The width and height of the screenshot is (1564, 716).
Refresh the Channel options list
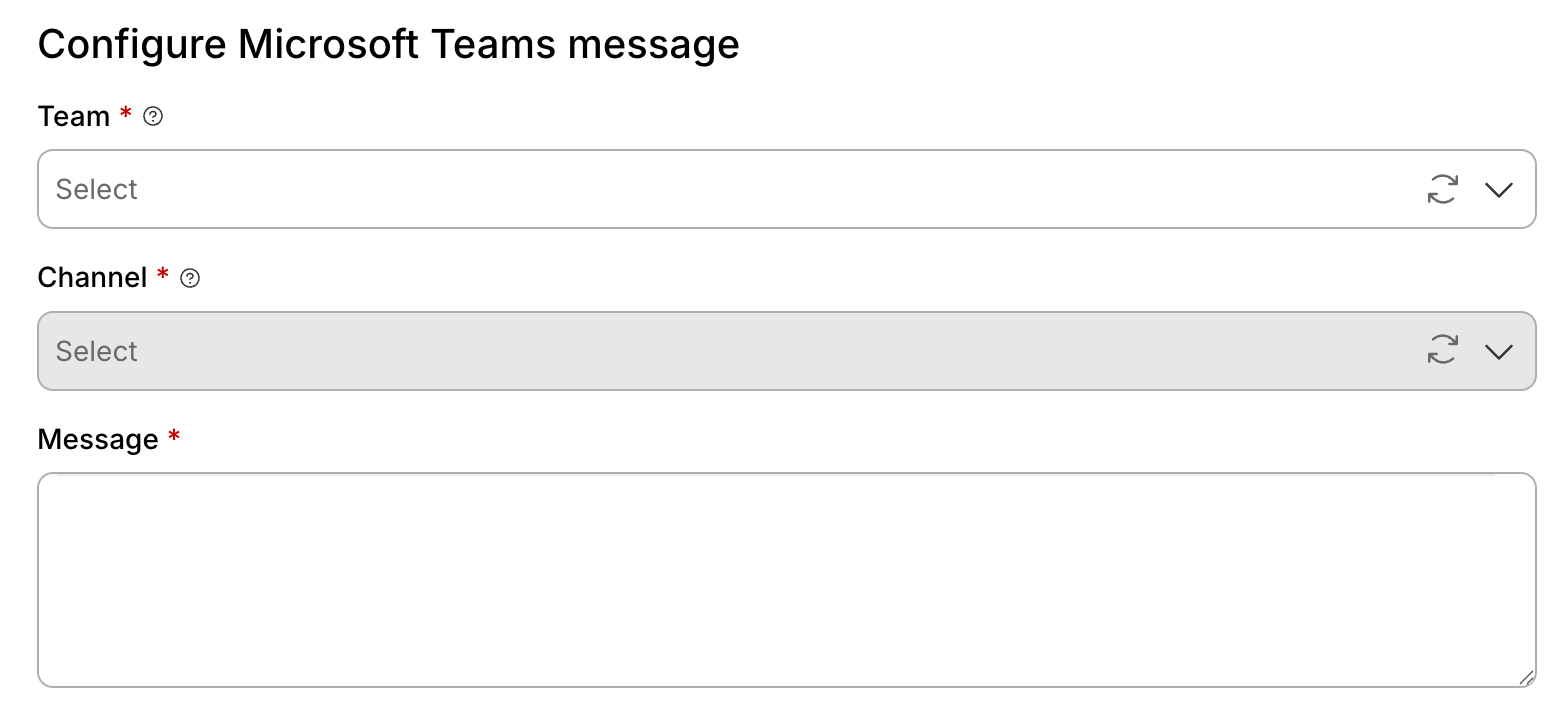click(x=1442, y=350)
